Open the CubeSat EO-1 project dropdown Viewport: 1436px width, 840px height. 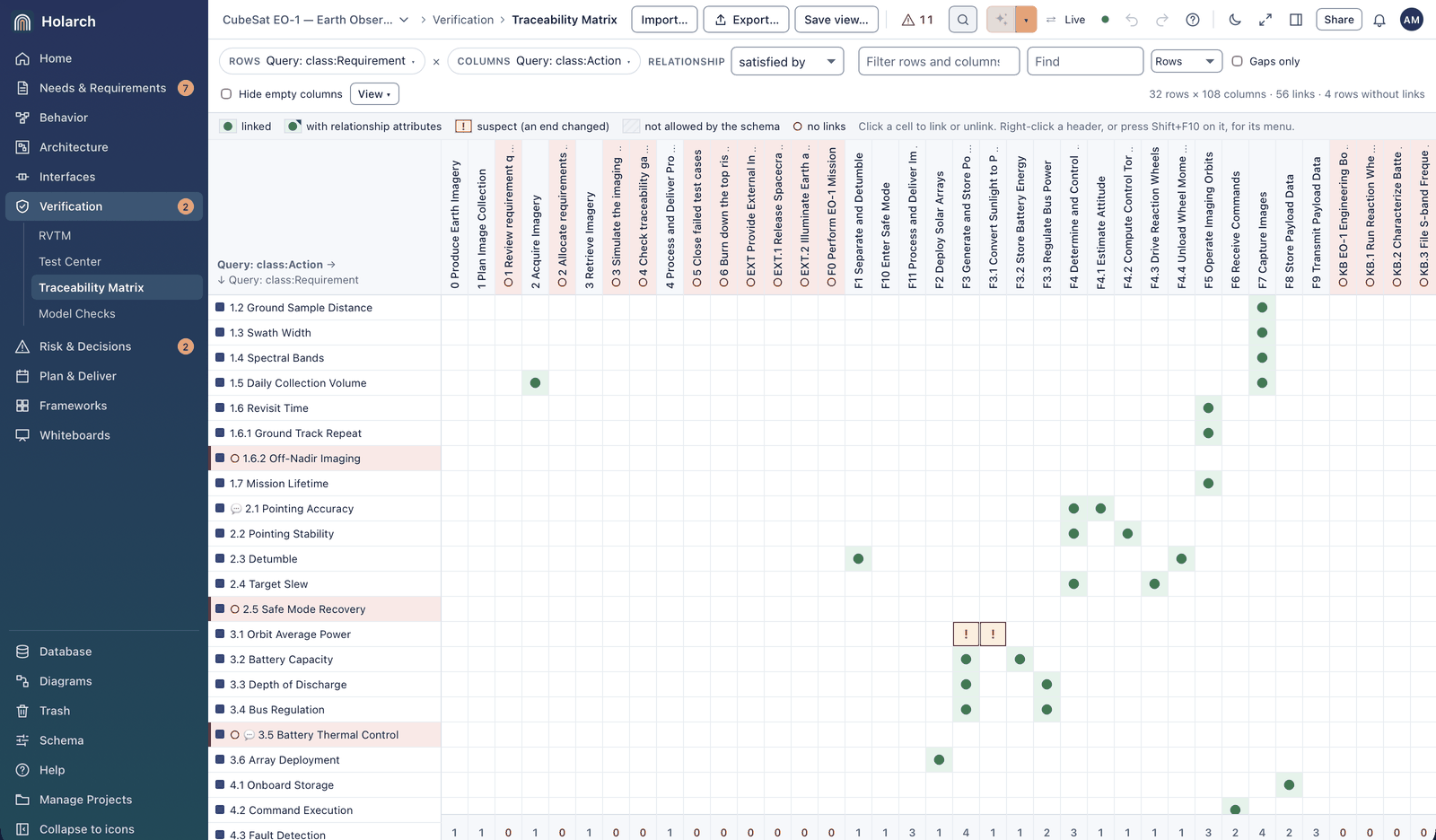316,20
